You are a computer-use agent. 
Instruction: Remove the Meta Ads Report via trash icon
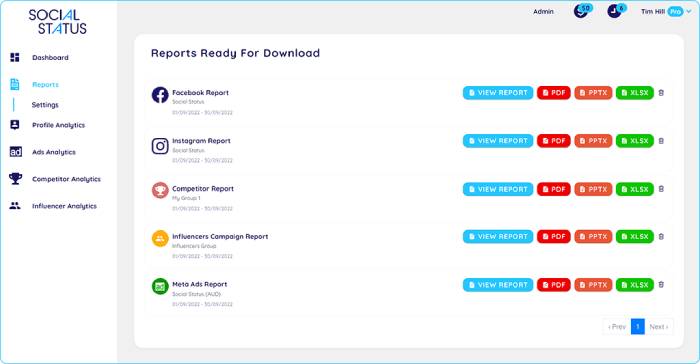(x=661, y=285)
